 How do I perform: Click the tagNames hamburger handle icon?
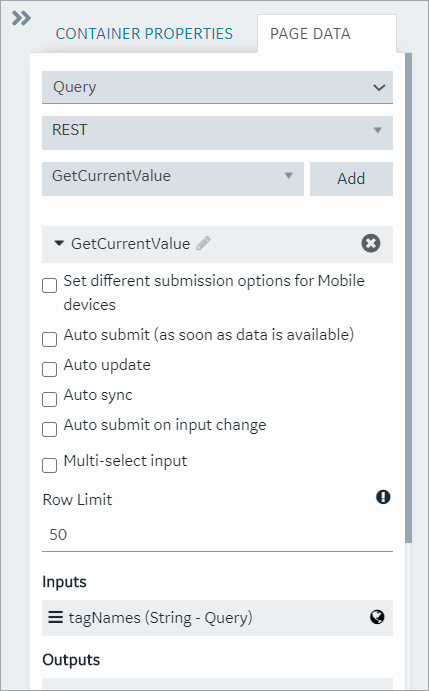(56, 617)
